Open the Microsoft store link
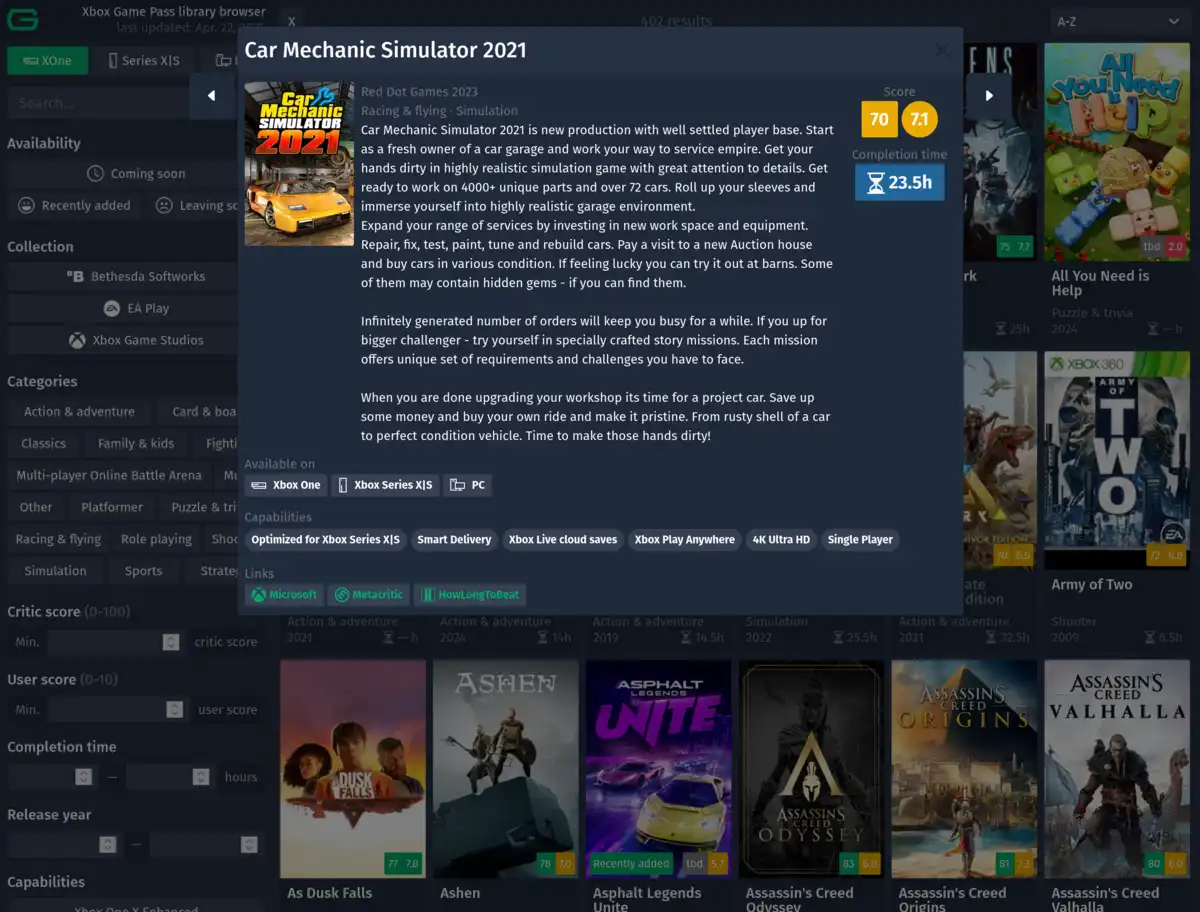 [x=284, y=595]
